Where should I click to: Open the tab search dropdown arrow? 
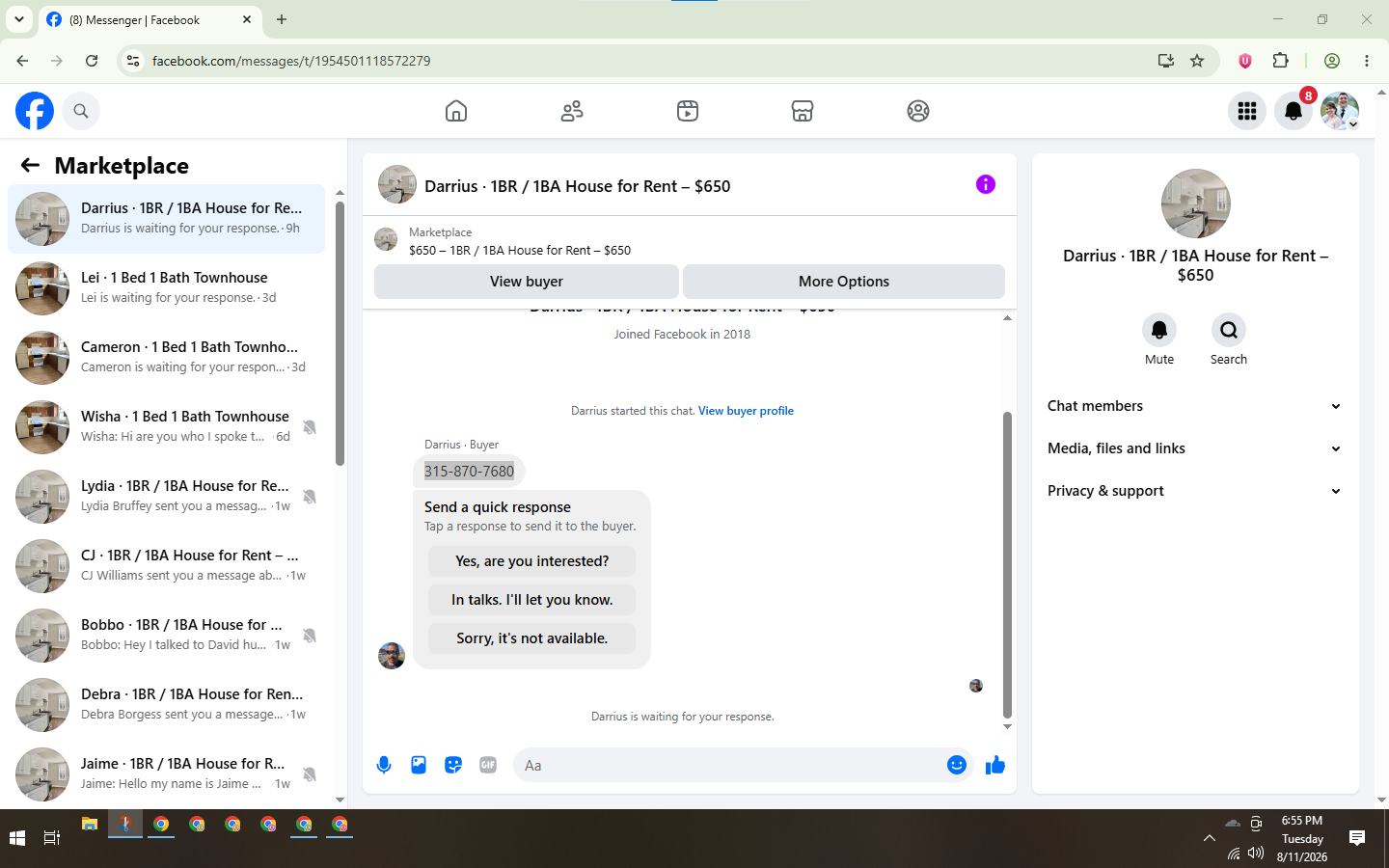tap(18, 19)
